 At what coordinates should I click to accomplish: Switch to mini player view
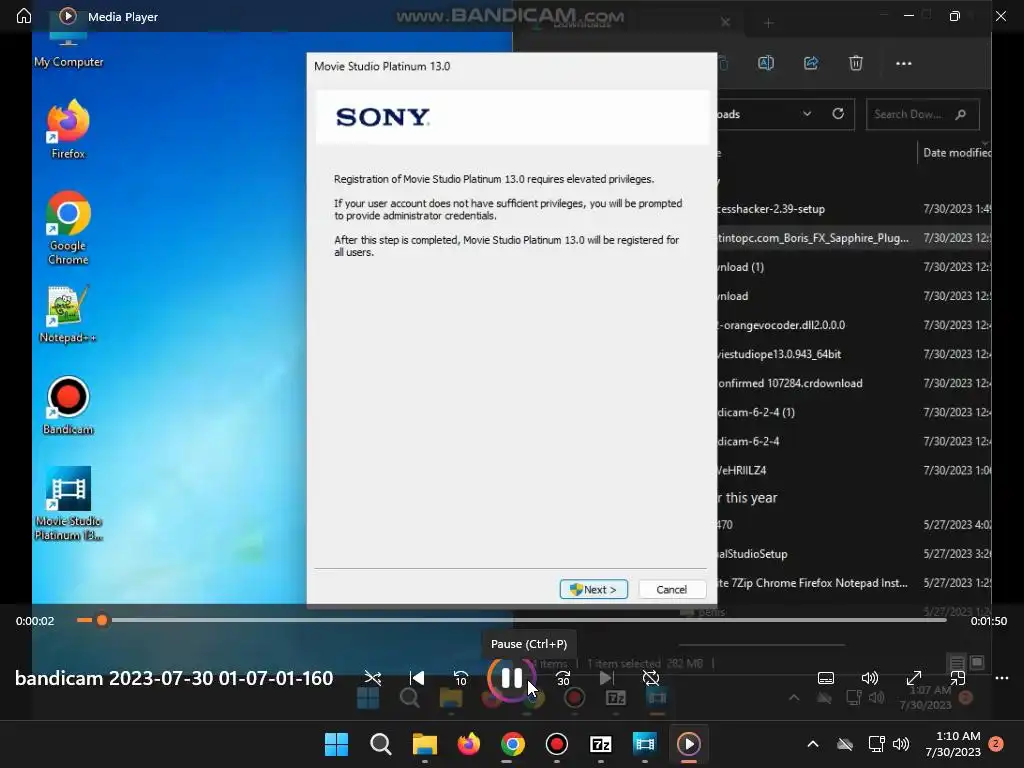coord(957,678)
